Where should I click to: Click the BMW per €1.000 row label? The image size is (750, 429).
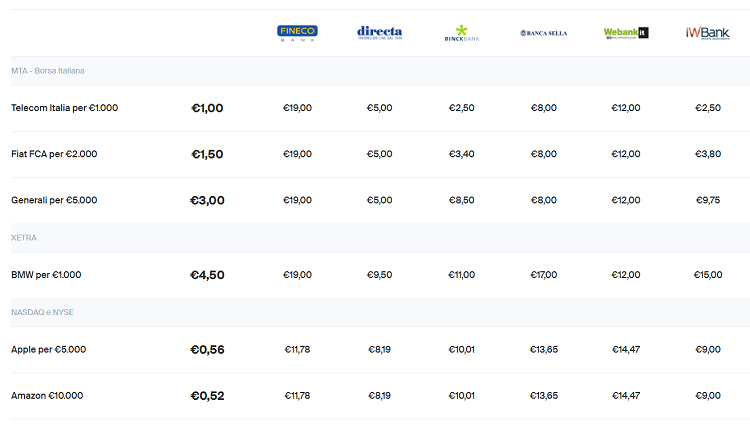point(46,275)
